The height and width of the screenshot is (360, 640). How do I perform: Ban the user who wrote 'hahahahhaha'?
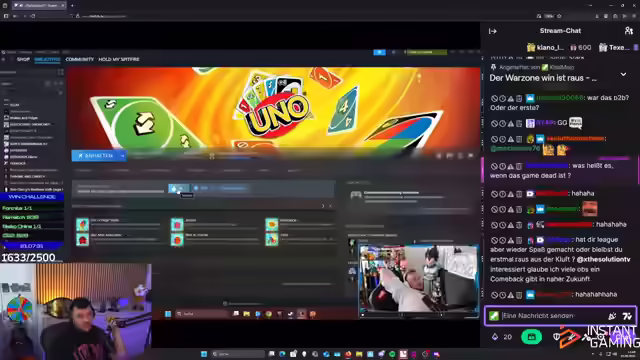pos(494,295)
